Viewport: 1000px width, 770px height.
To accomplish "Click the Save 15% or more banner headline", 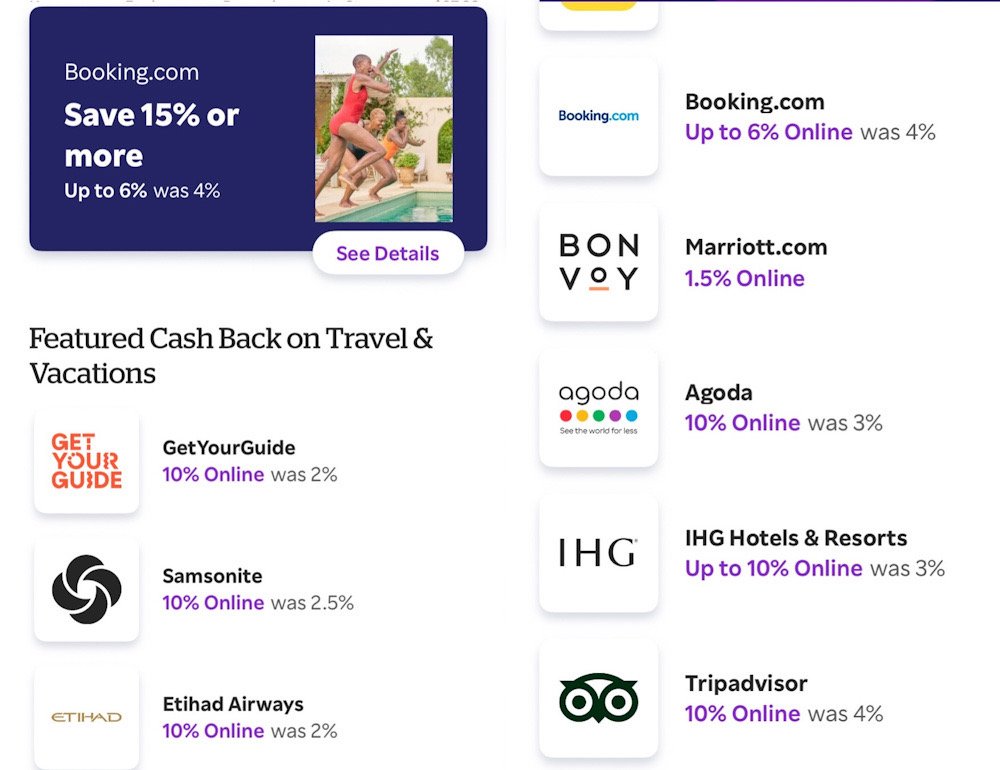I will coord(151,135).
